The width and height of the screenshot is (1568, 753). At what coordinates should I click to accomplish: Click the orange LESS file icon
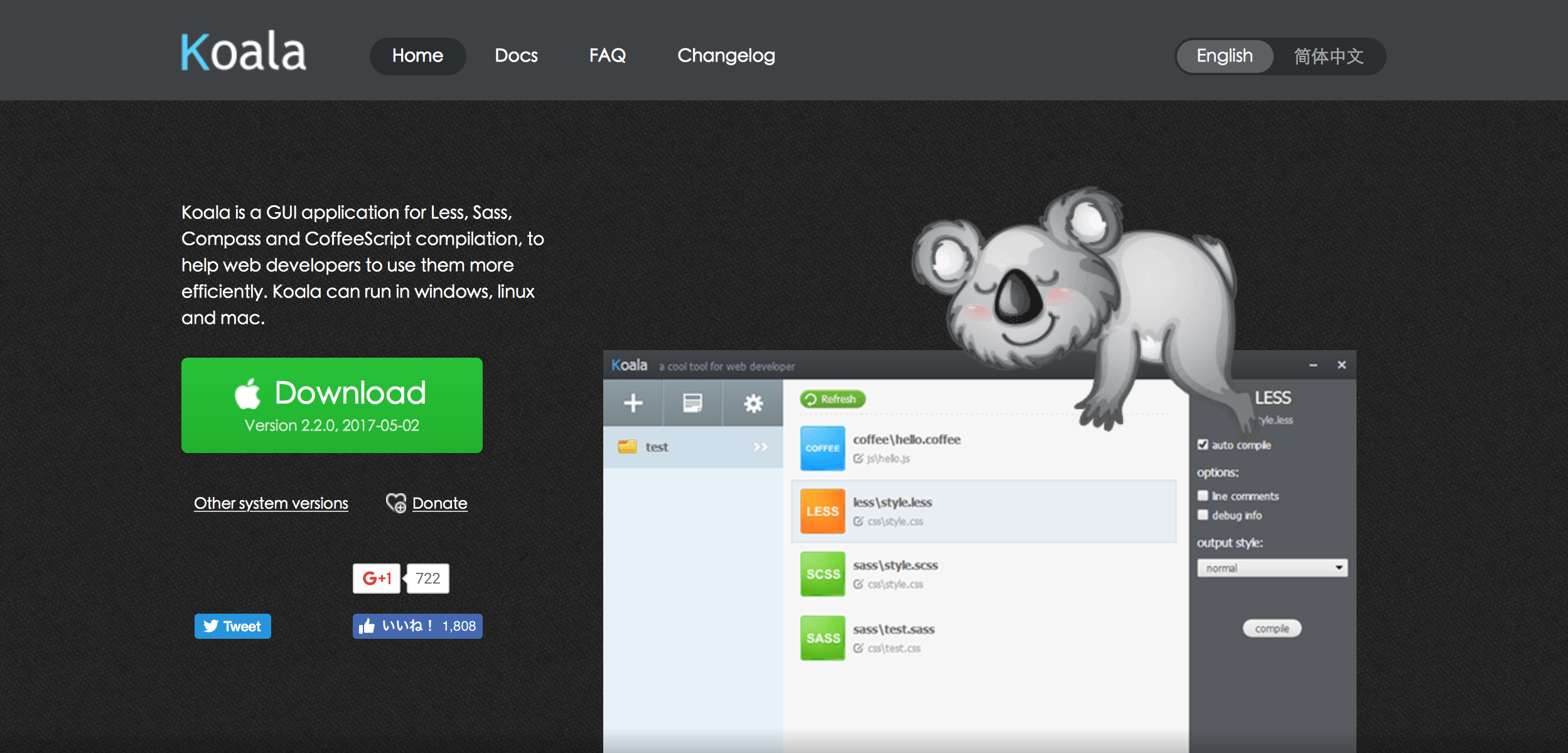822,511
